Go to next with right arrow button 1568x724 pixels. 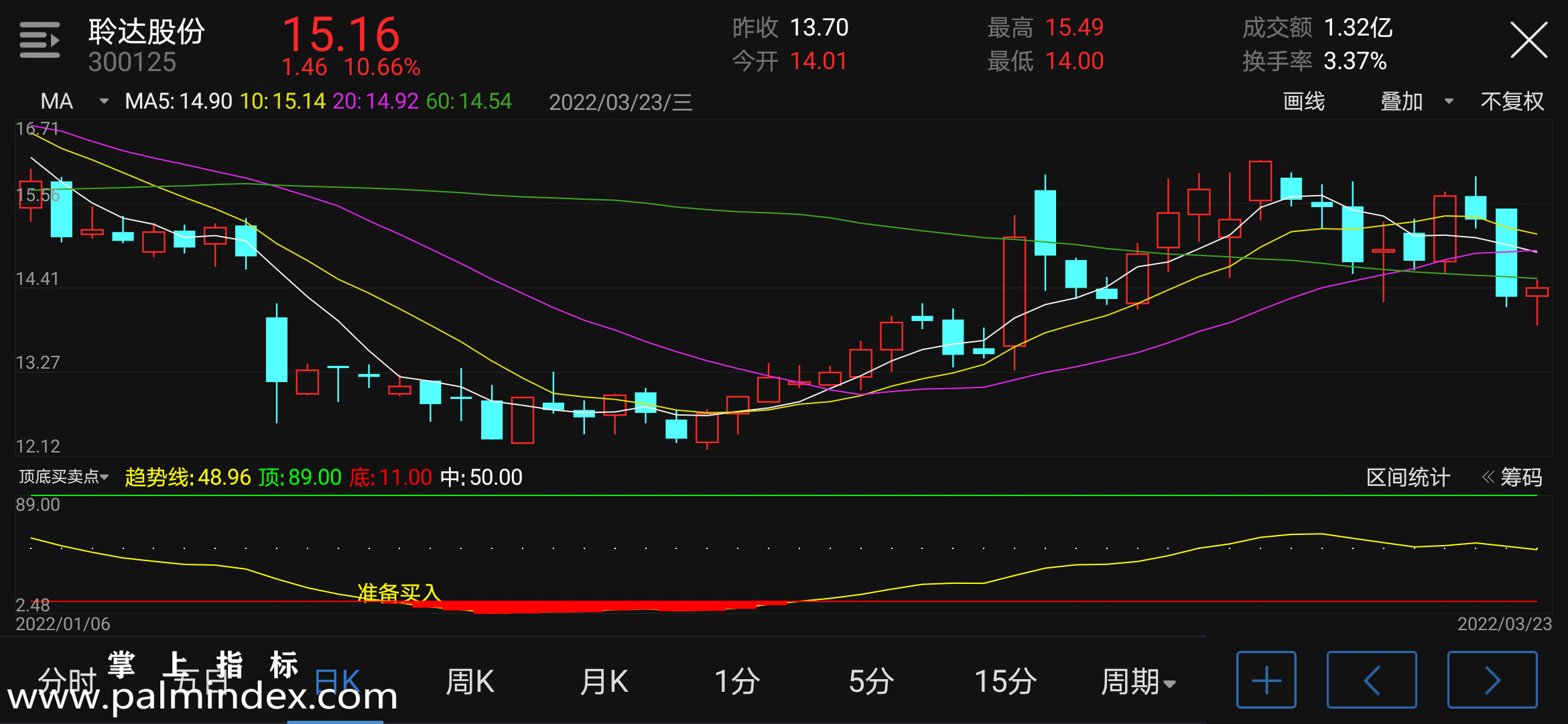point(1492,680)
